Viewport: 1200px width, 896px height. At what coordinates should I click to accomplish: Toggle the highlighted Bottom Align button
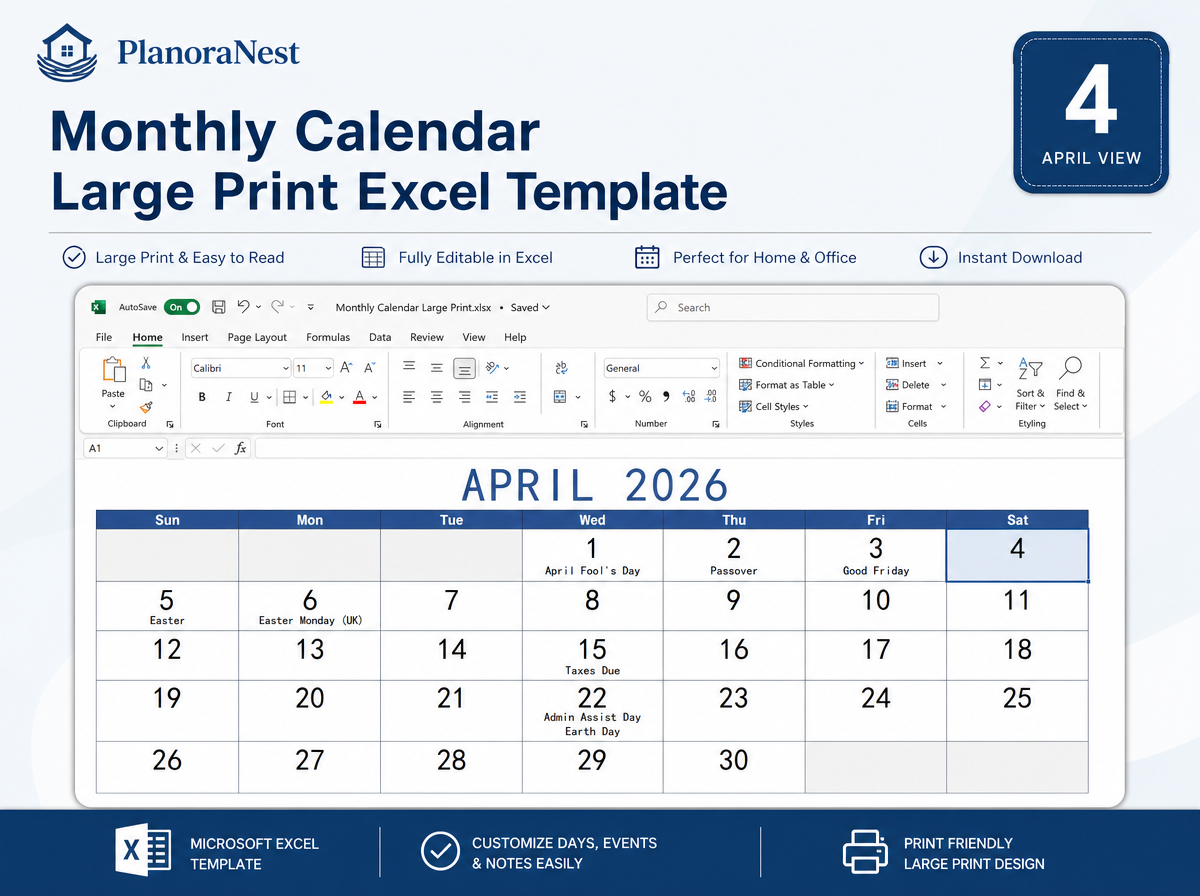[x=464, y=369]
